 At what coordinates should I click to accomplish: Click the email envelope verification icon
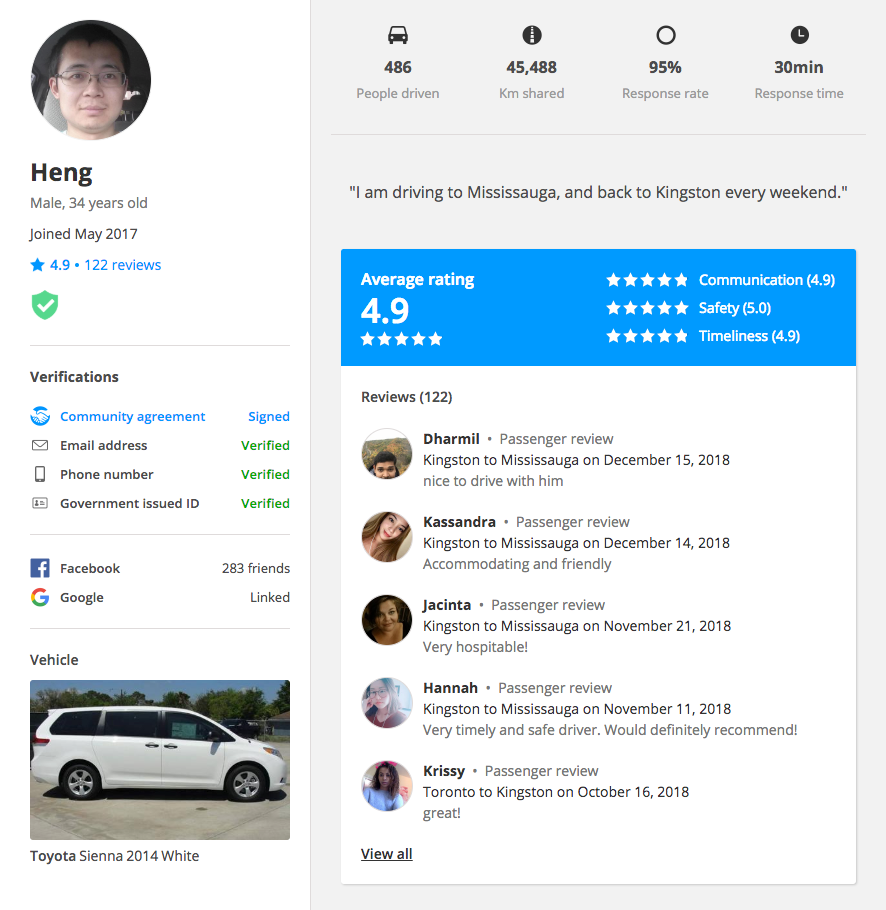tap(38, 445)
